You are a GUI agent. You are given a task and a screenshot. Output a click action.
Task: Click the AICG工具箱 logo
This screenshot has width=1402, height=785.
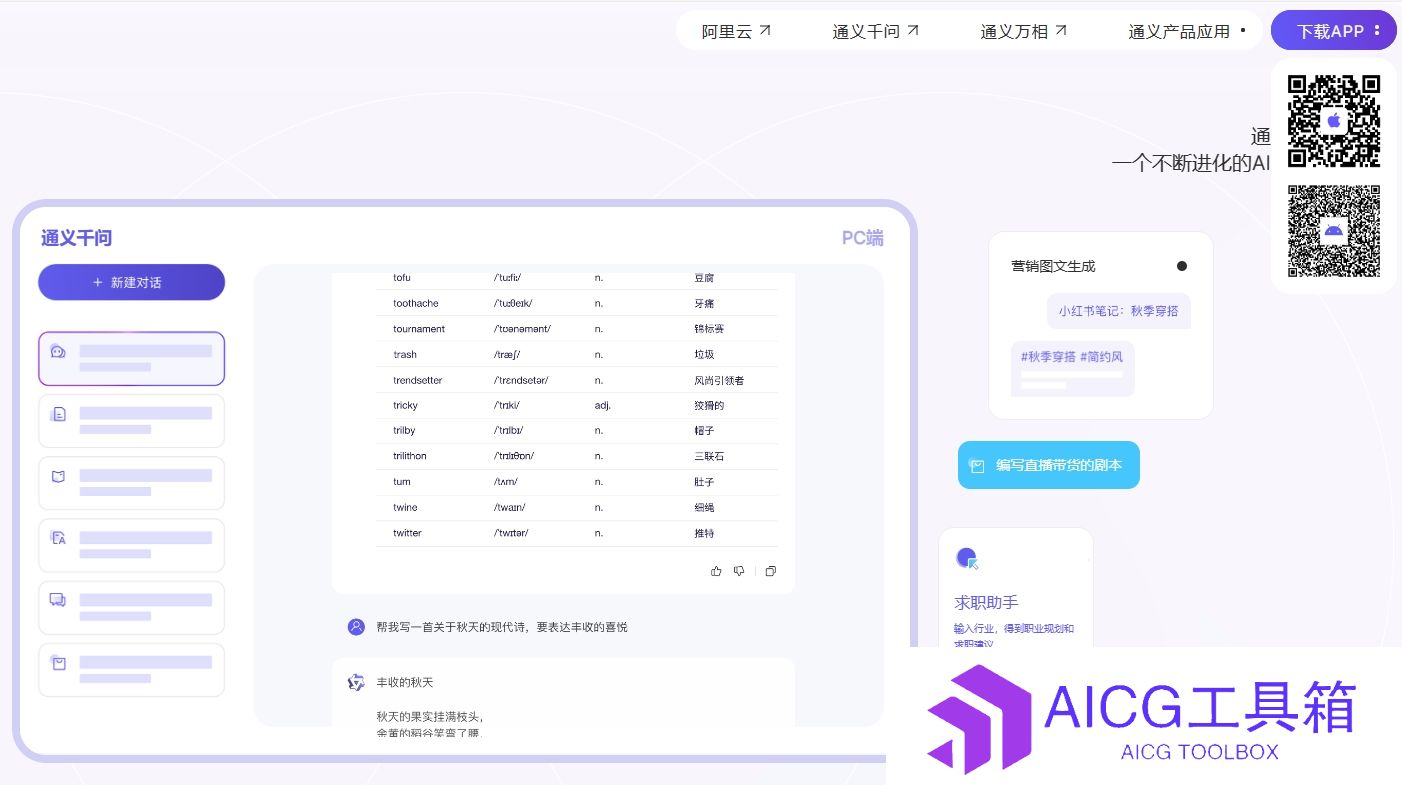pyautogui.click(x=1142, y=719)
